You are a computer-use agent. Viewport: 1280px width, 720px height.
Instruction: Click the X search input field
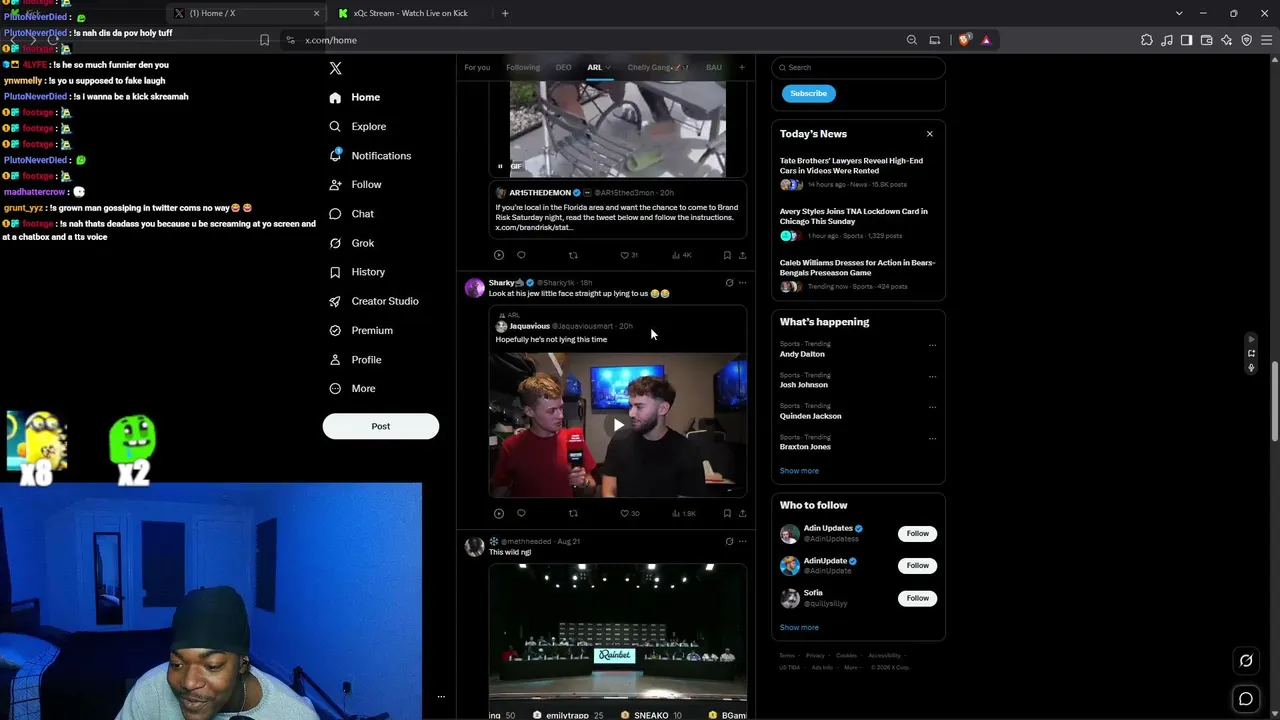858,67
